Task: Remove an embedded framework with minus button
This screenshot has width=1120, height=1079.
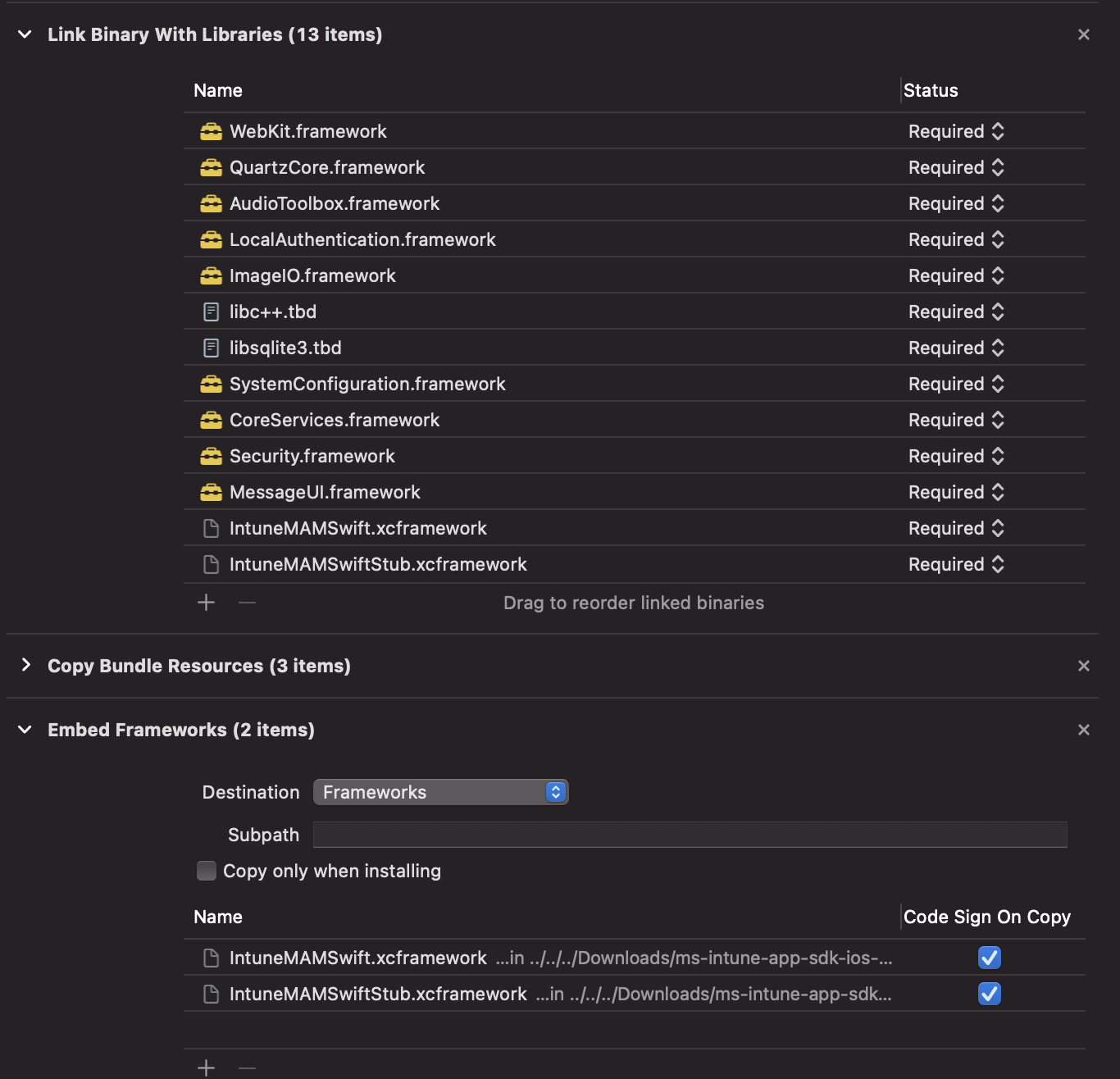Action: (247, 1067)
